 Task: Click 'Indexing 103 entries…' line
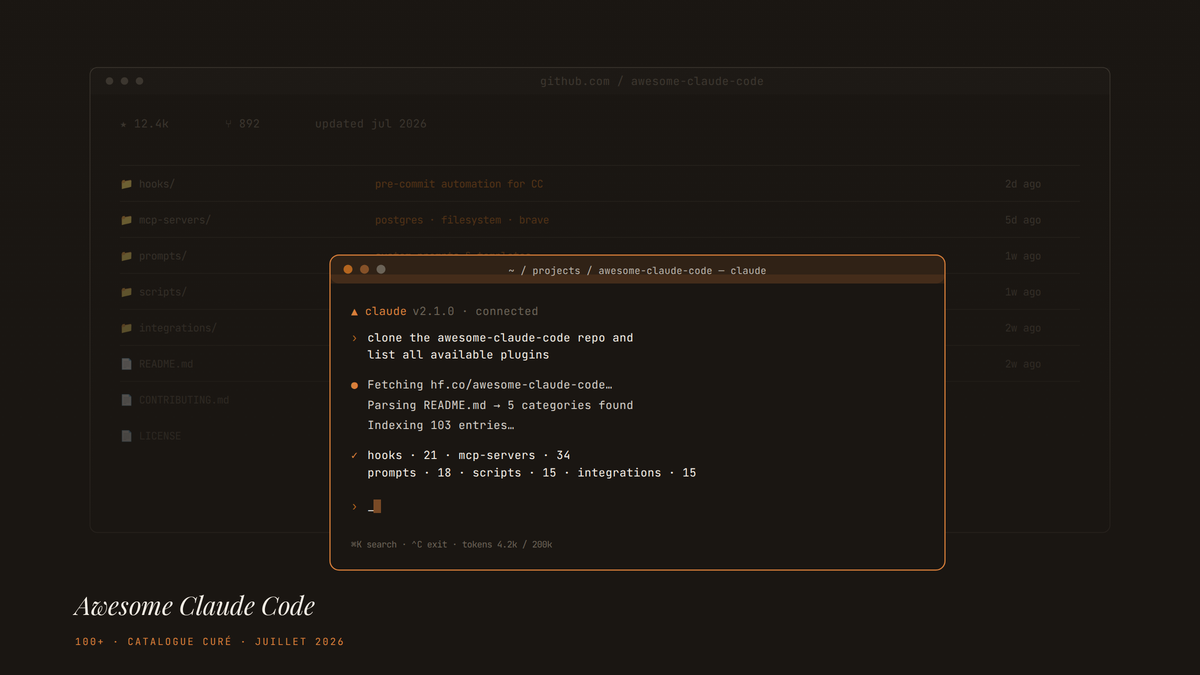pyautogui.click(x=441, y=425)
